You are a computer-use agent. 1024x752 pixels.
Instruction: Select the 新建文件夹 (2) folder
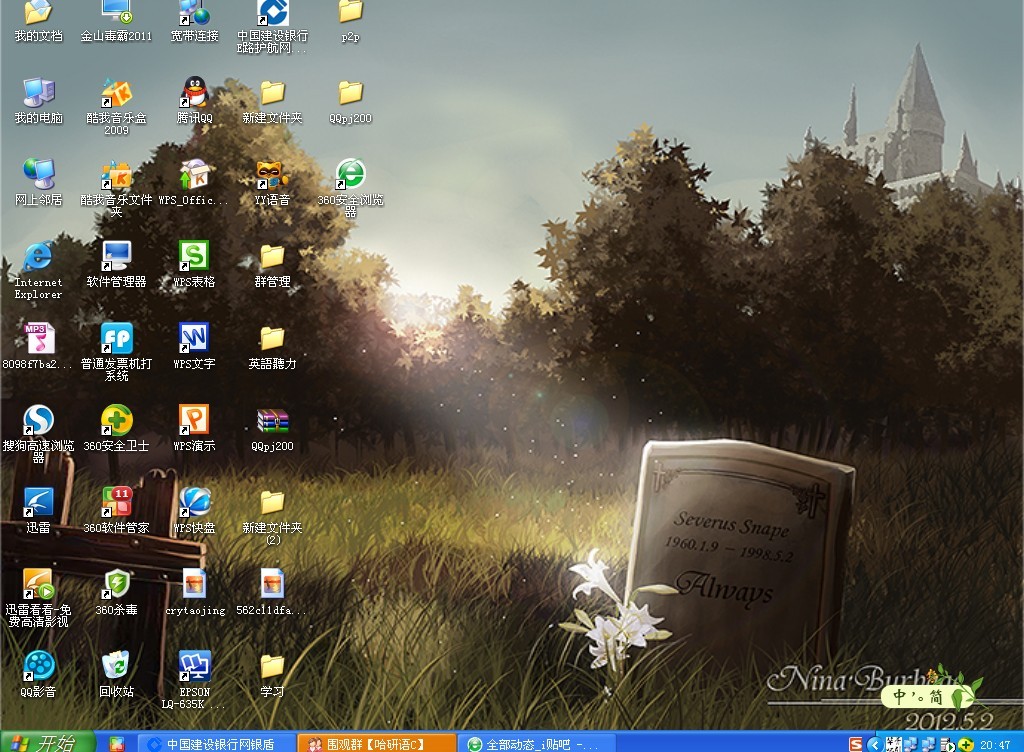click(x=272, y=517)
